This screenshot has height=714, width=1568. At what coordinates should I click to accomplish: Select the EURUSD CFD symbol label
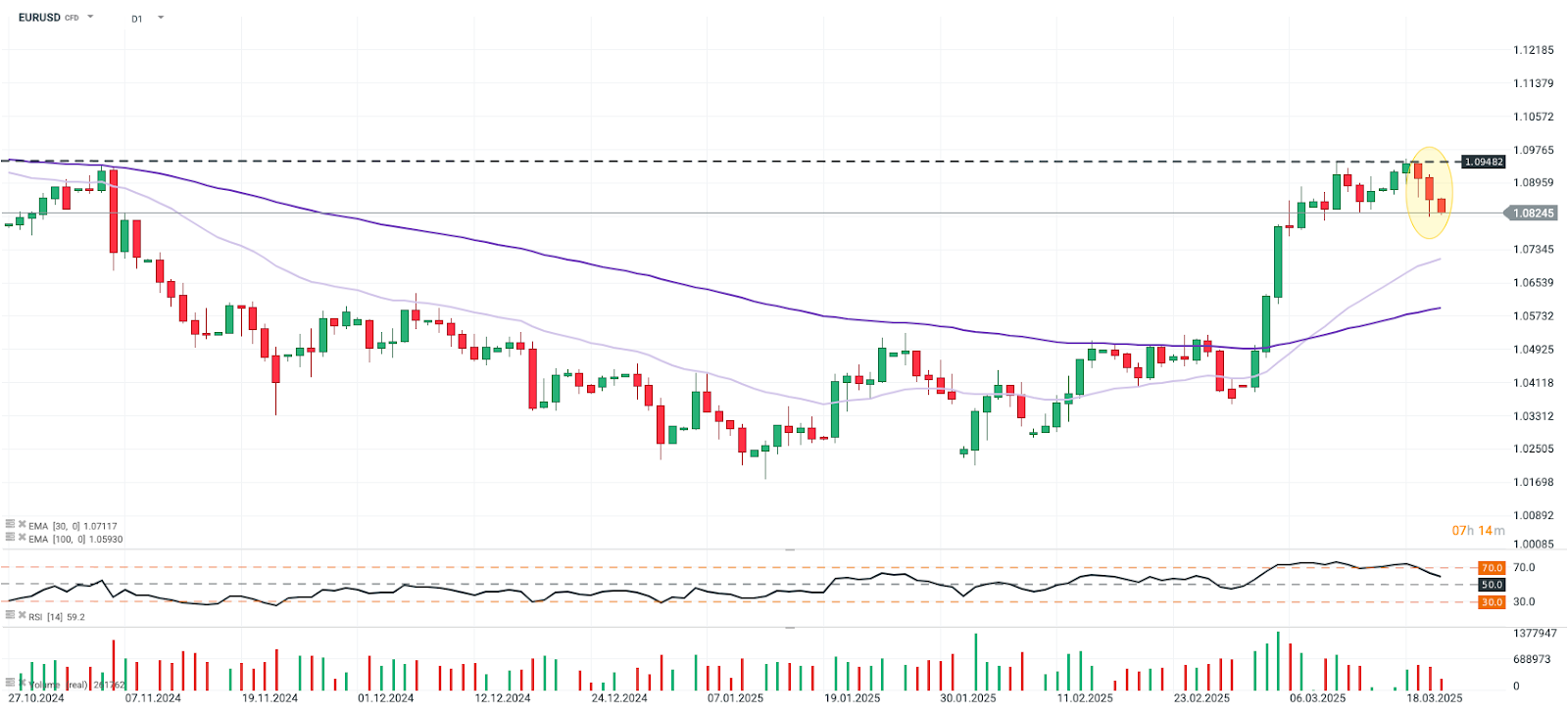[48, 18]
